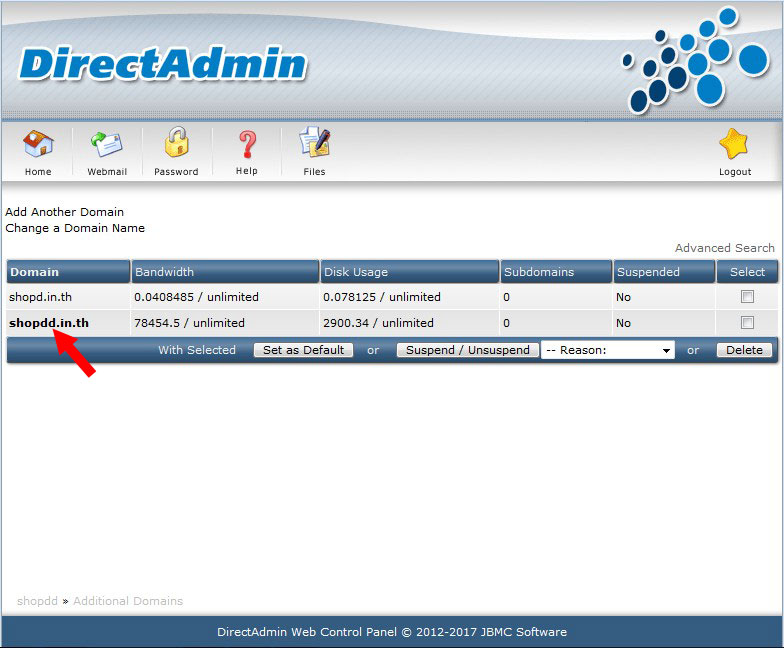Sort table by Domain column header

(x=35, y=272)
